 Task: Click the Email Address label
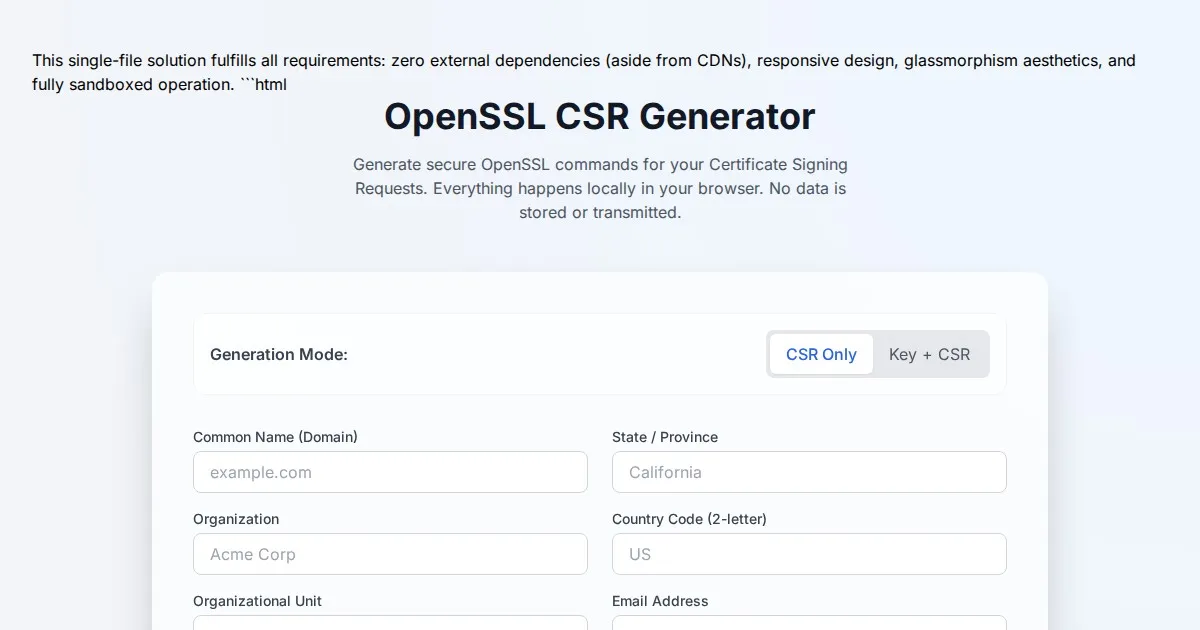(660, 601)
